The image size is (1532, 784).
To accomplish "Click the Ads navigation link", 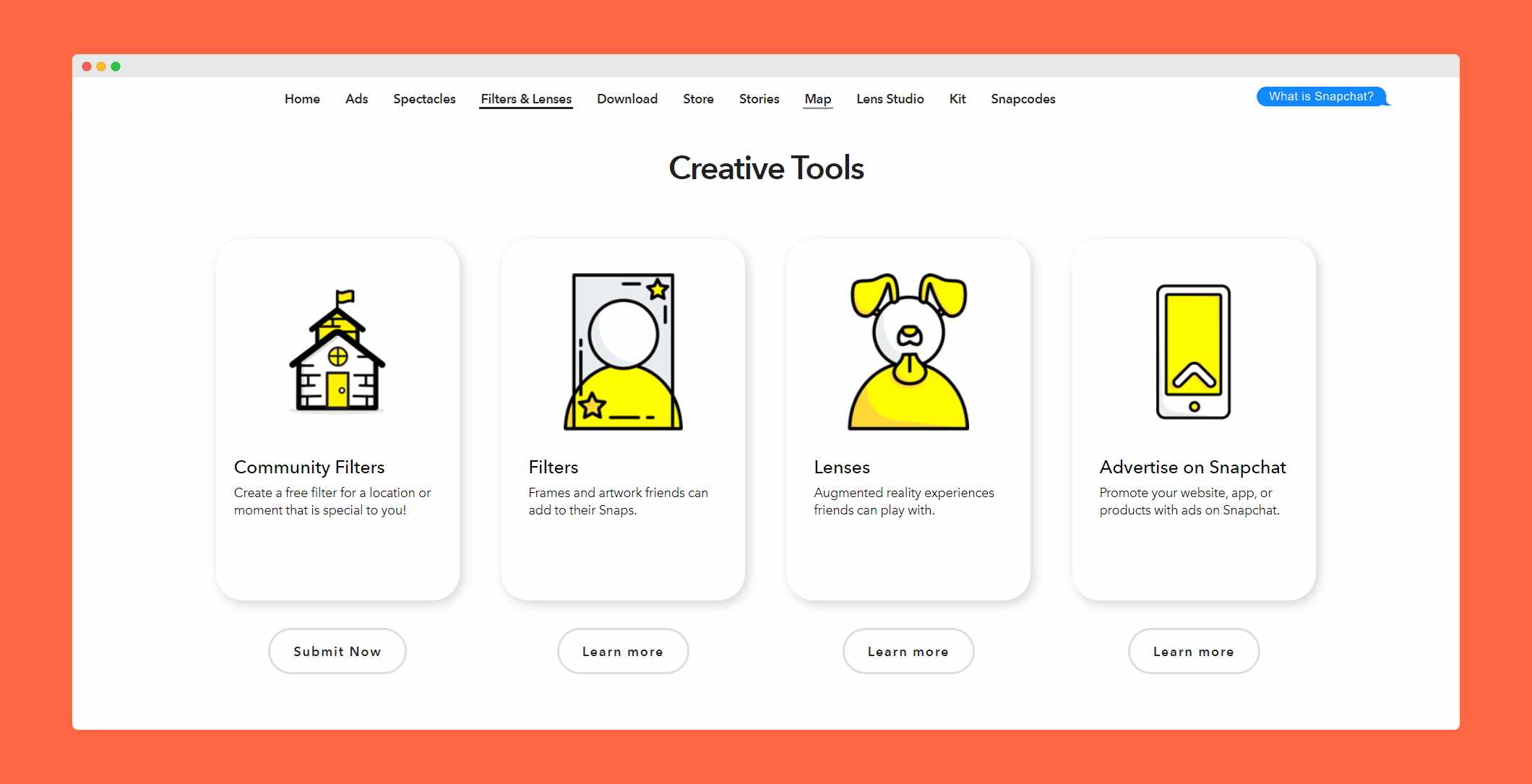I will point(355,99).
